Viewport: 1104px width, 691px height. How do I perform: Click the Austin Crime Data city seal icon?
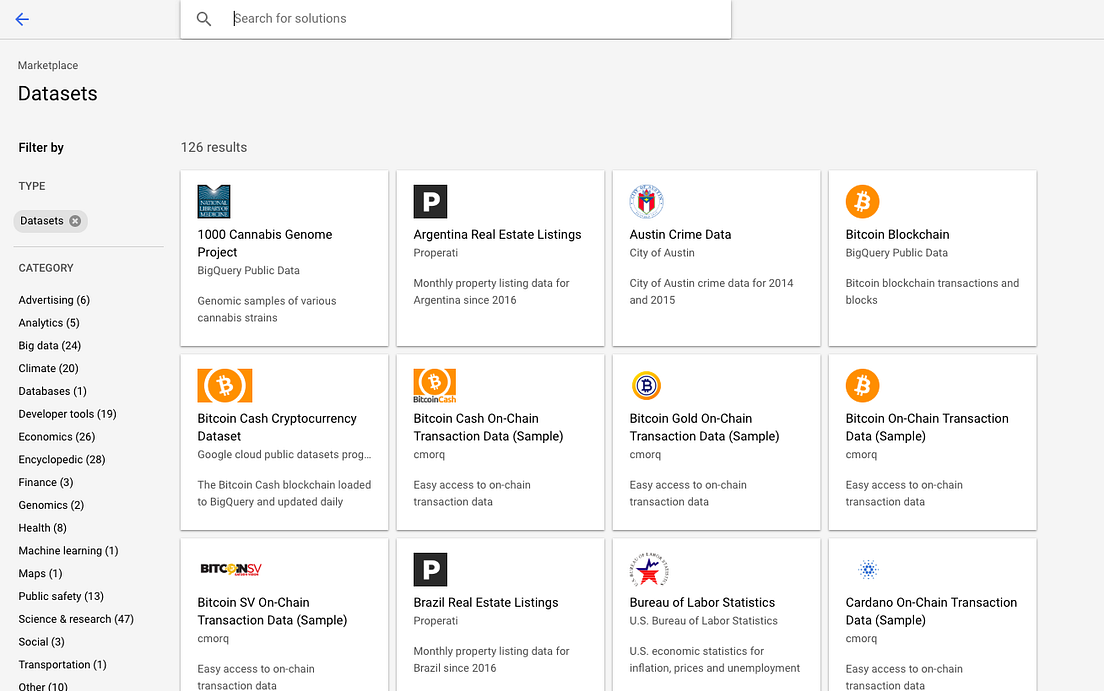click(x=646, y=201)
